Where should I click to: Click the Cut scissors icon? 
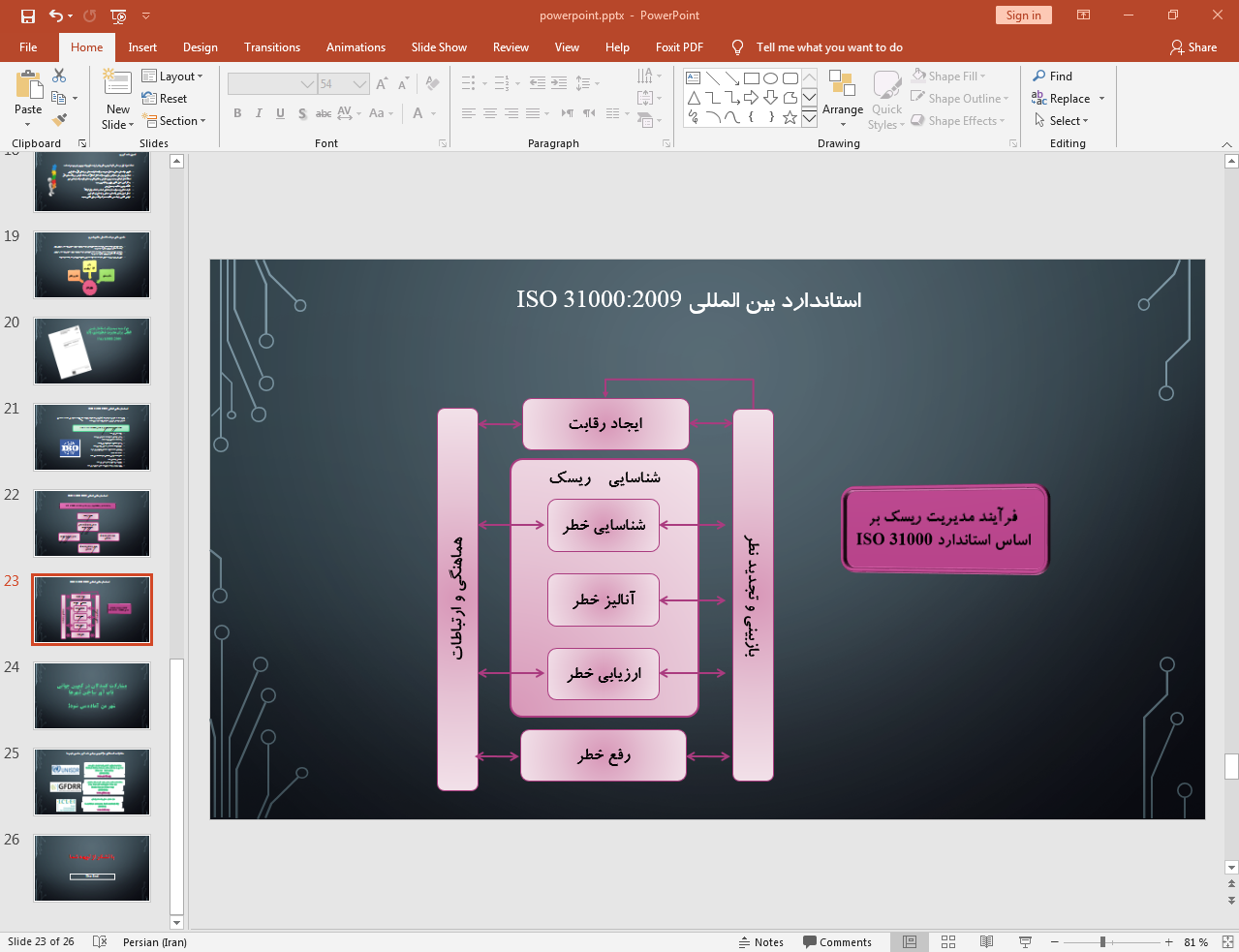[x=59, y=76]
